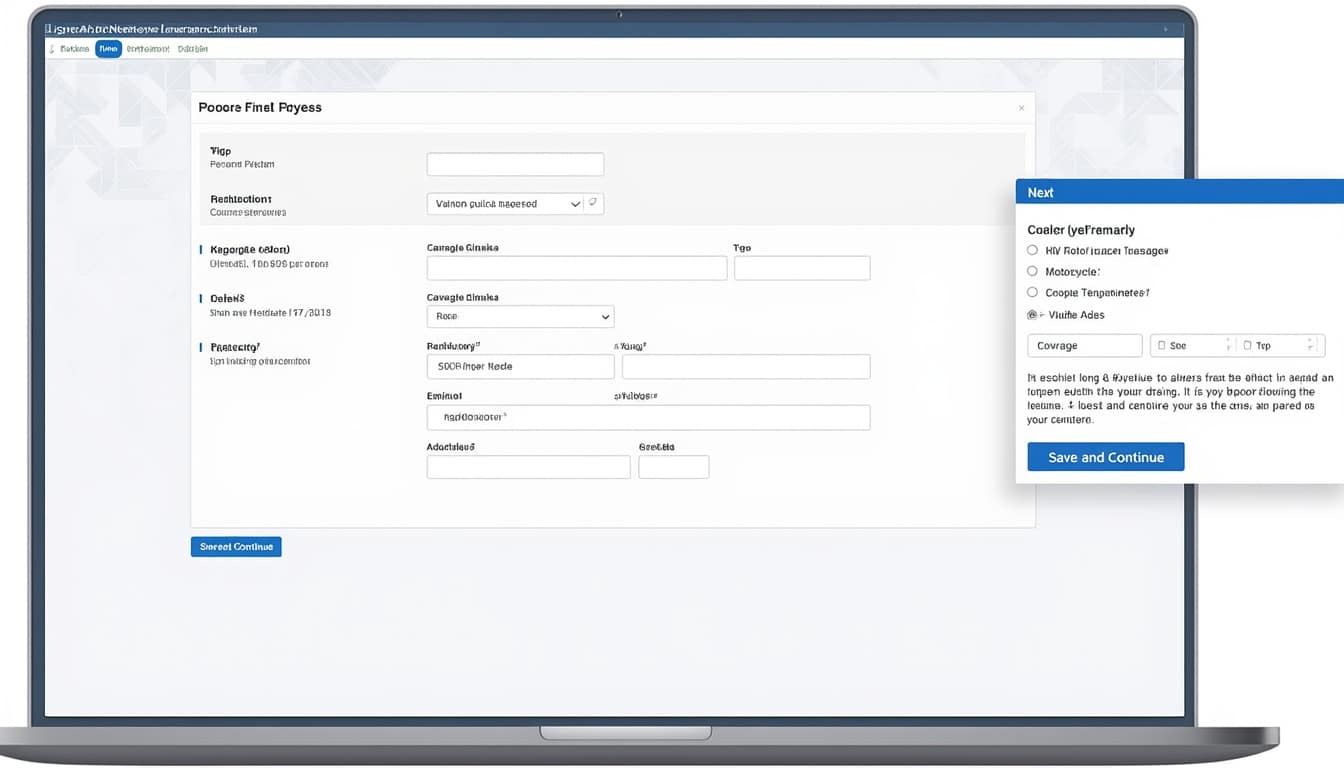Click the edit icon beside the validation dropdown
The height and width of the screenshot is (768, 1344).
coord(594,202)
